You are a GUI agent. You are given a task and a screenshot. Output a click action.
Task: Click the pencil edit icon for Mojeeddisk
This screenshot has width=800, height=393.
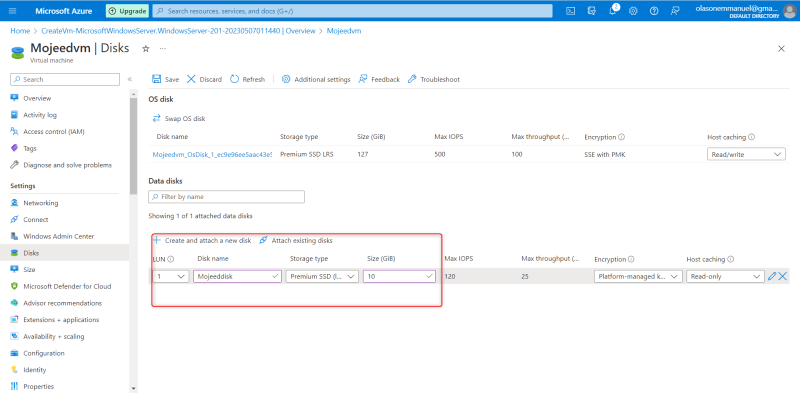(772, 276)
